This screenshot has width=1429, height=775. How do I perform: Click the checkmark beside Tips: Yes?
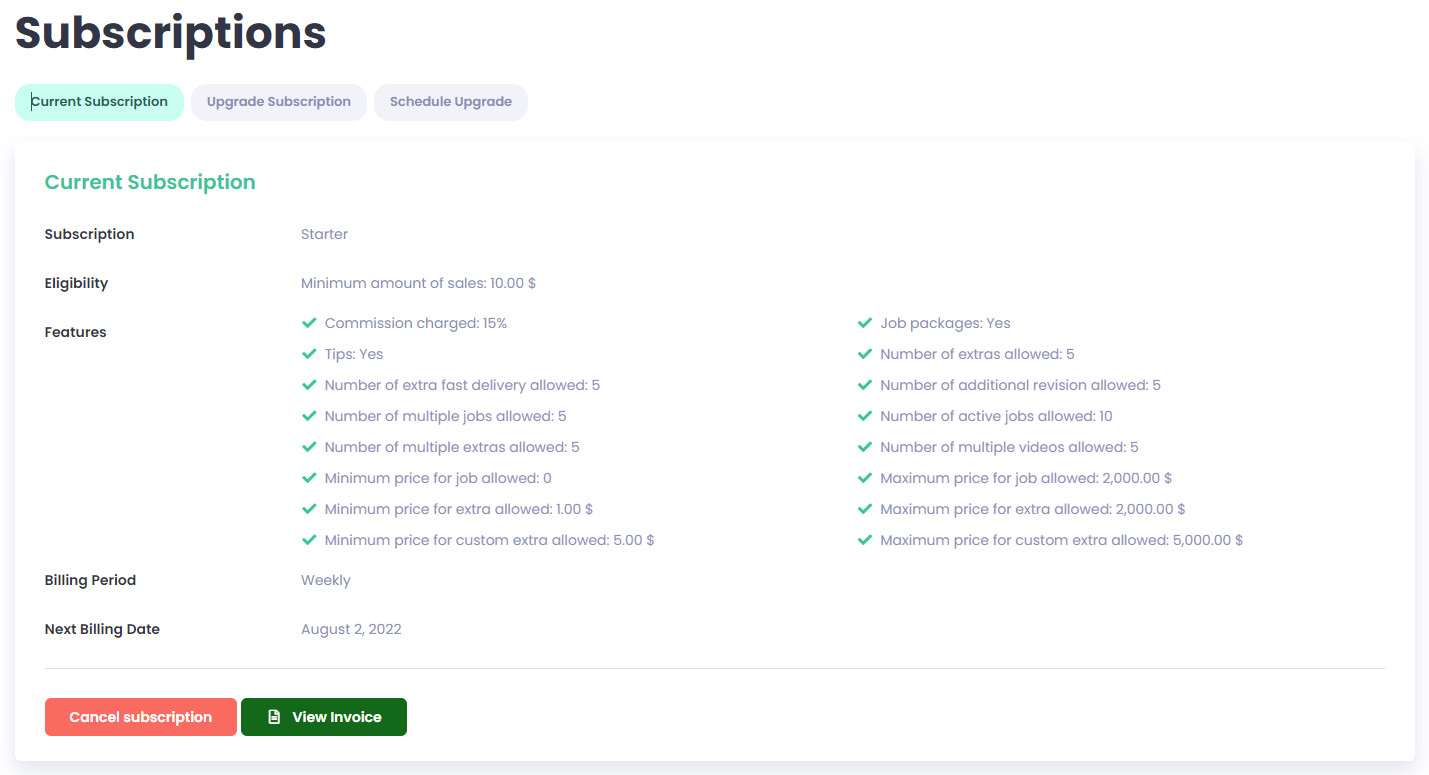[x=309, y=354]
